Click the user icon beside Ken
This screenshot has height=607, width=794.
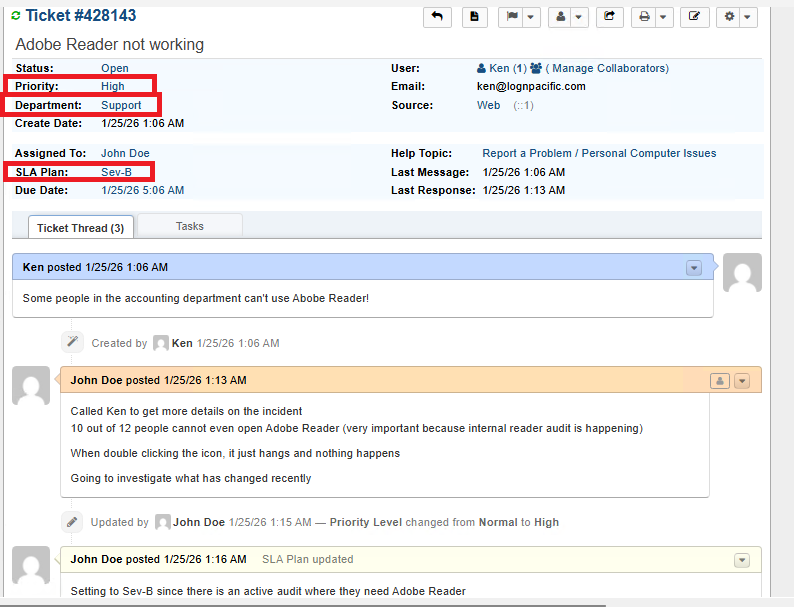(482, 68)
